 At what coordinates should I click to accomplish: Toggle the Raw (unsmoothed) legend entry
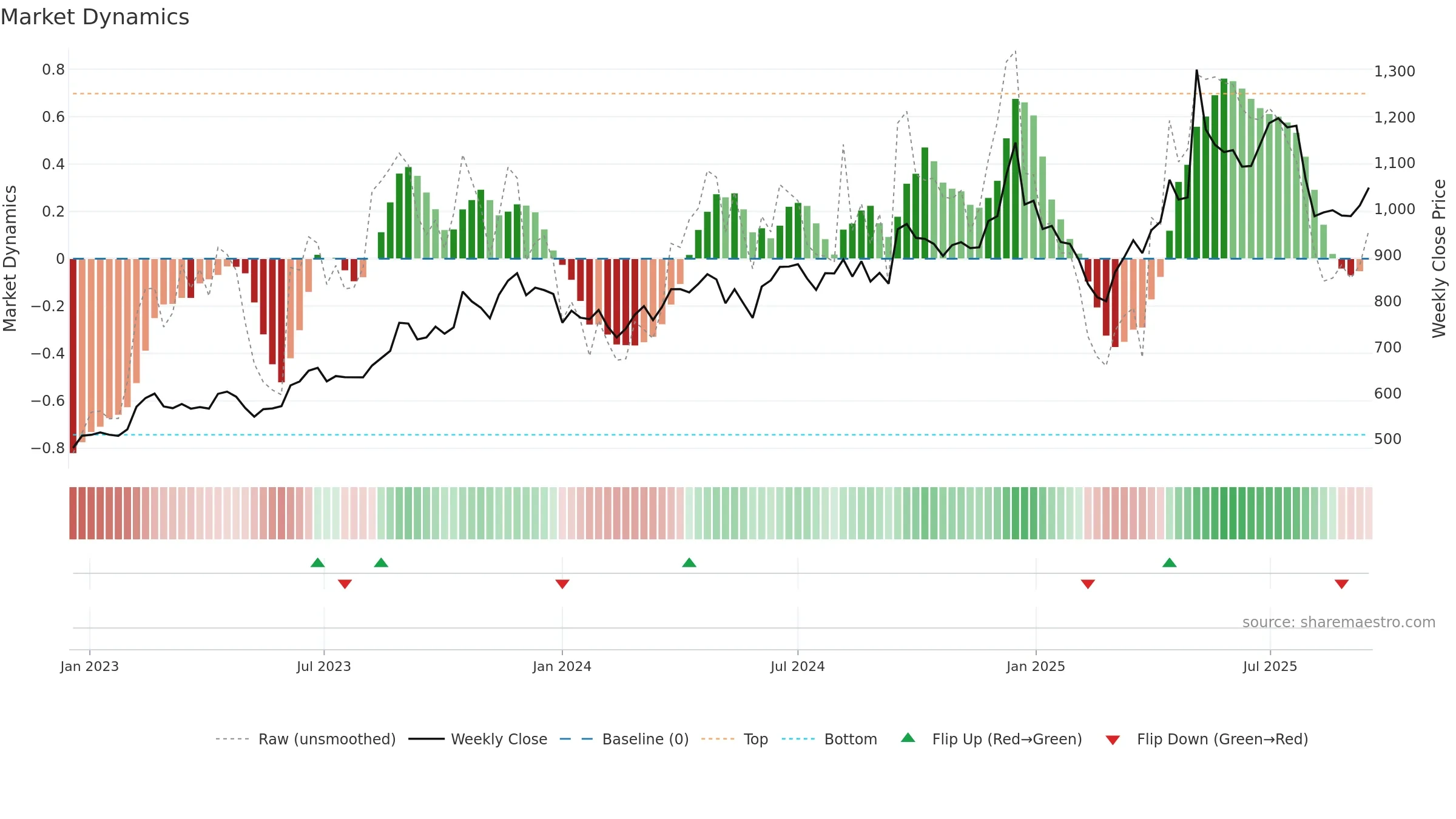pos(305,739)
